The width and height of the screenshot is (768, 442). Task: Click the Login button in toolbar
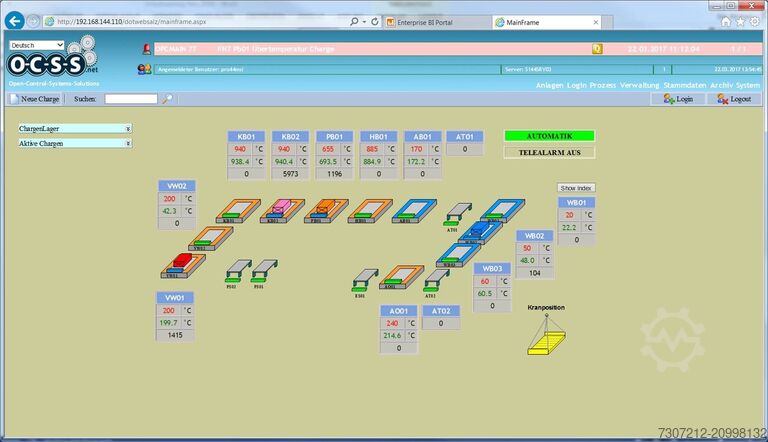point(678,99)
